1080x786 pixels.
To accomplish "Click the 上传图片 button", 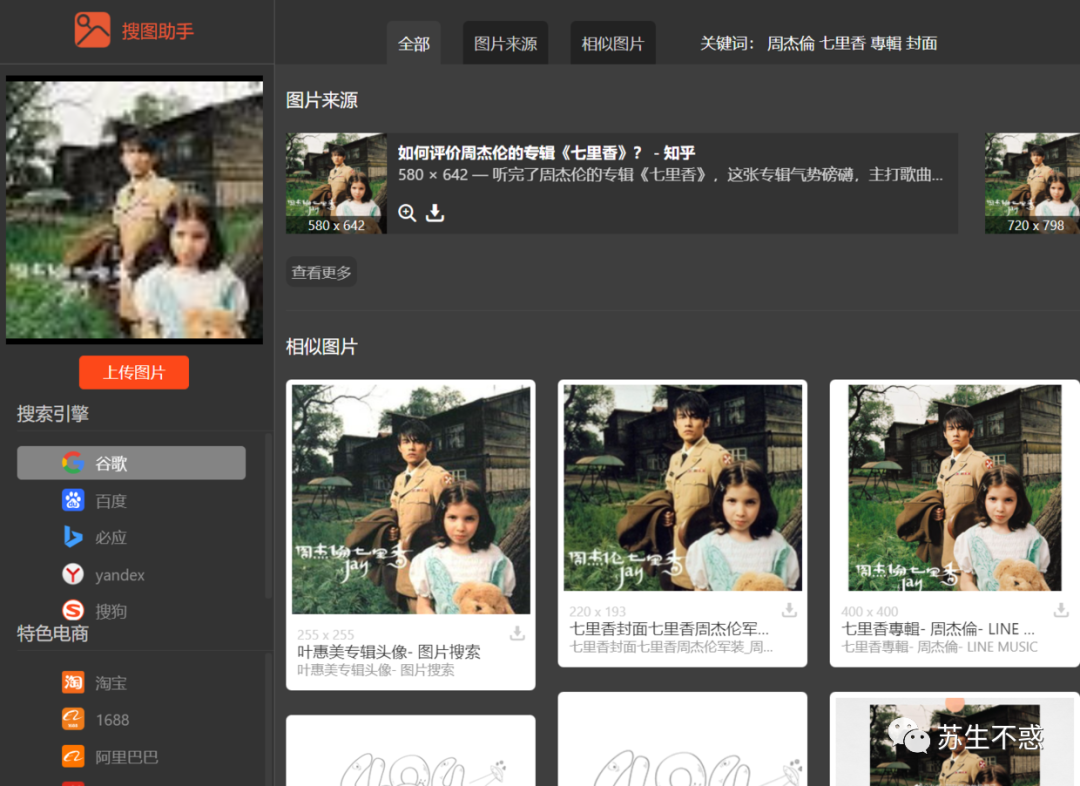I will [x=134, y=373].
